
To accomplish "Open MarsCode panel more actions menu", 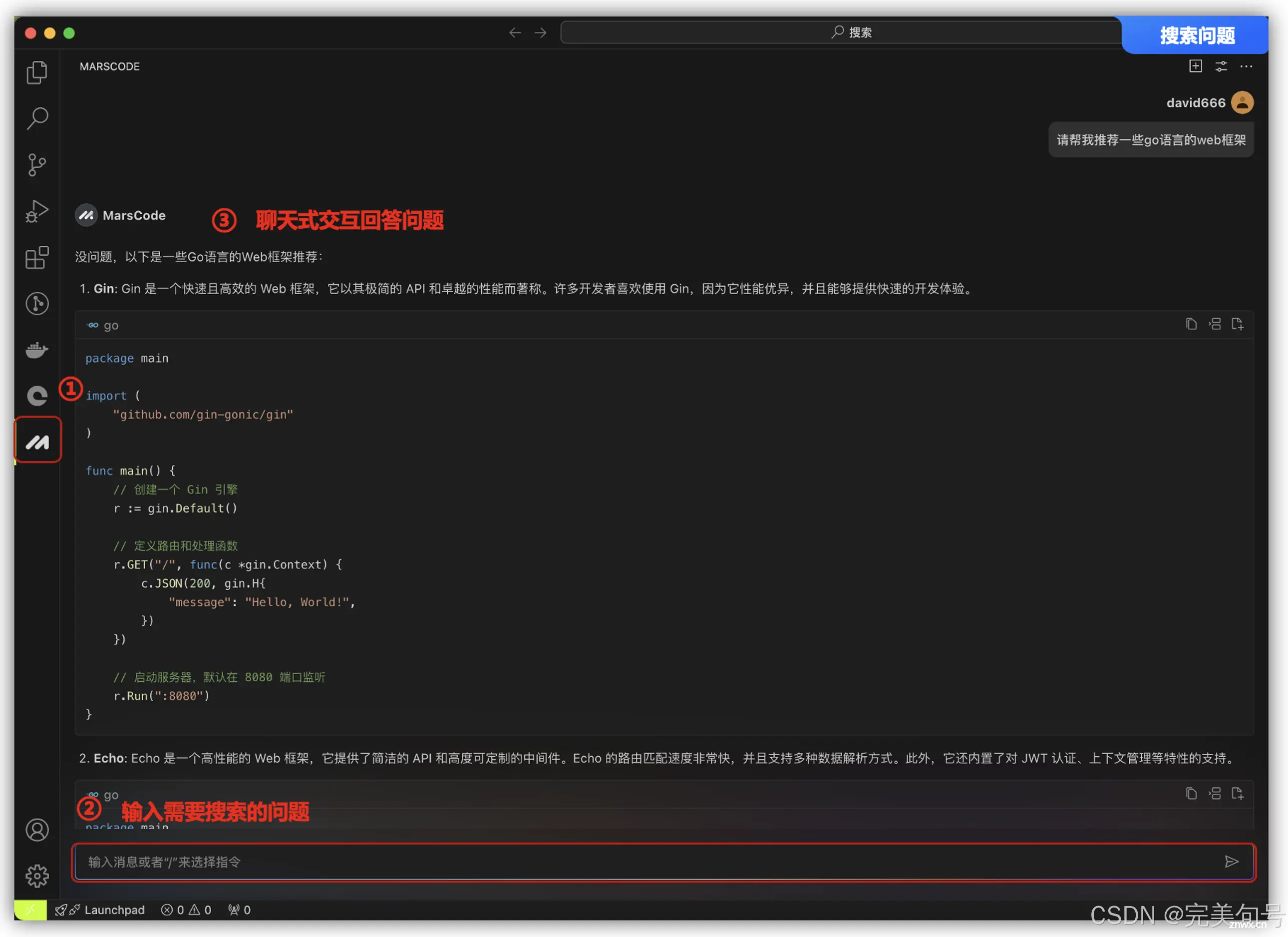I will click(1246, 66).
